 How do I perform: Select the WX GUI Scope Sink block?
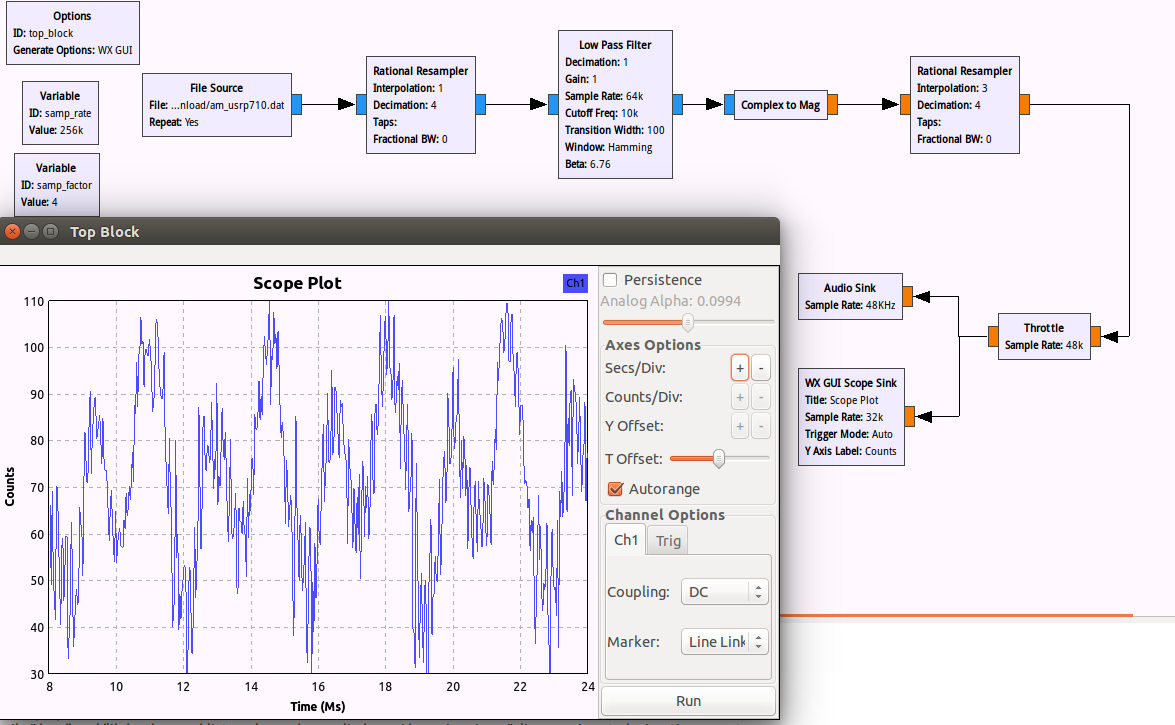tap(850, 416)
